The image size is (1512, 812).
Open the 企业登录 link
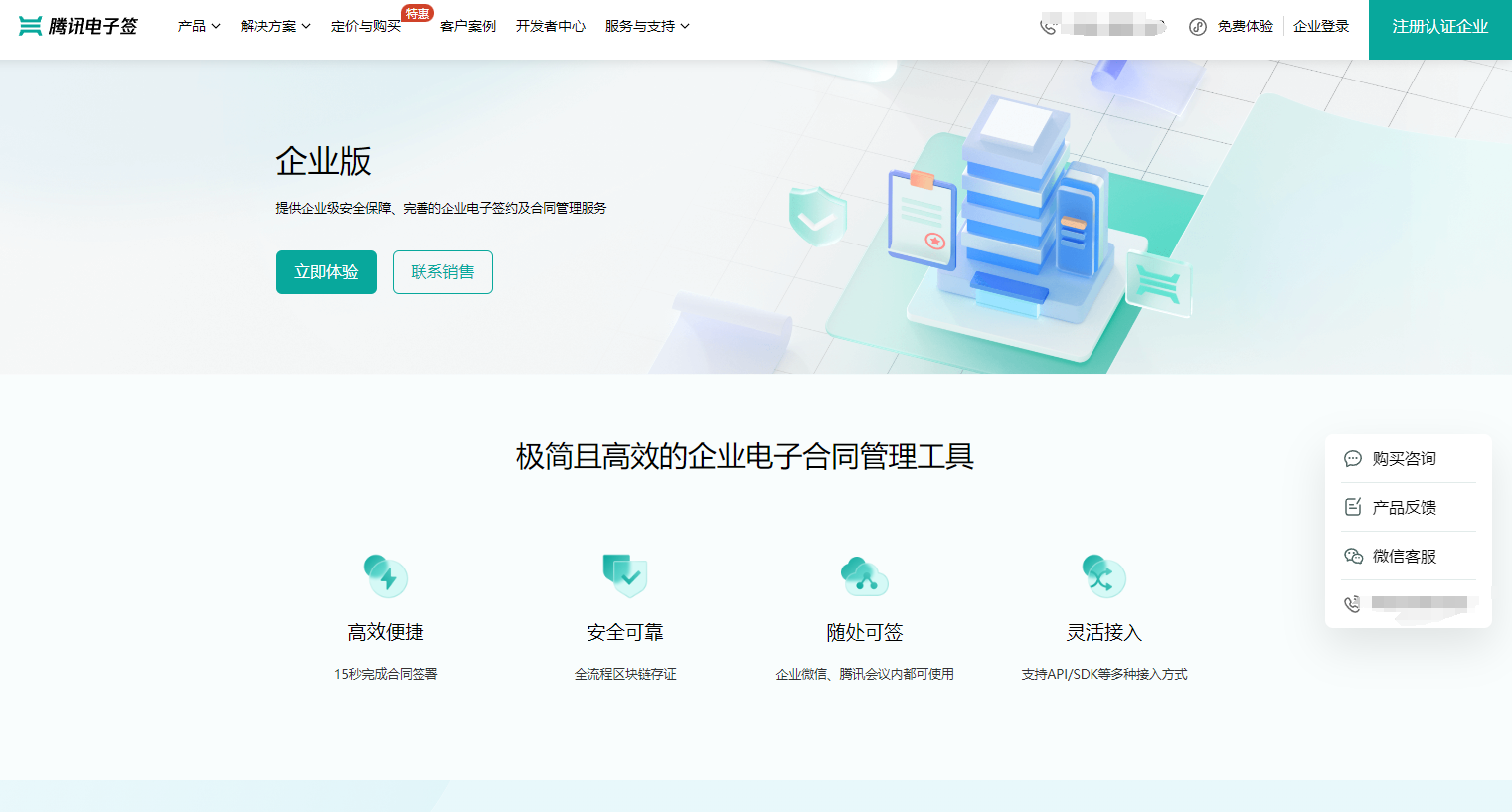pos(1321,26)
